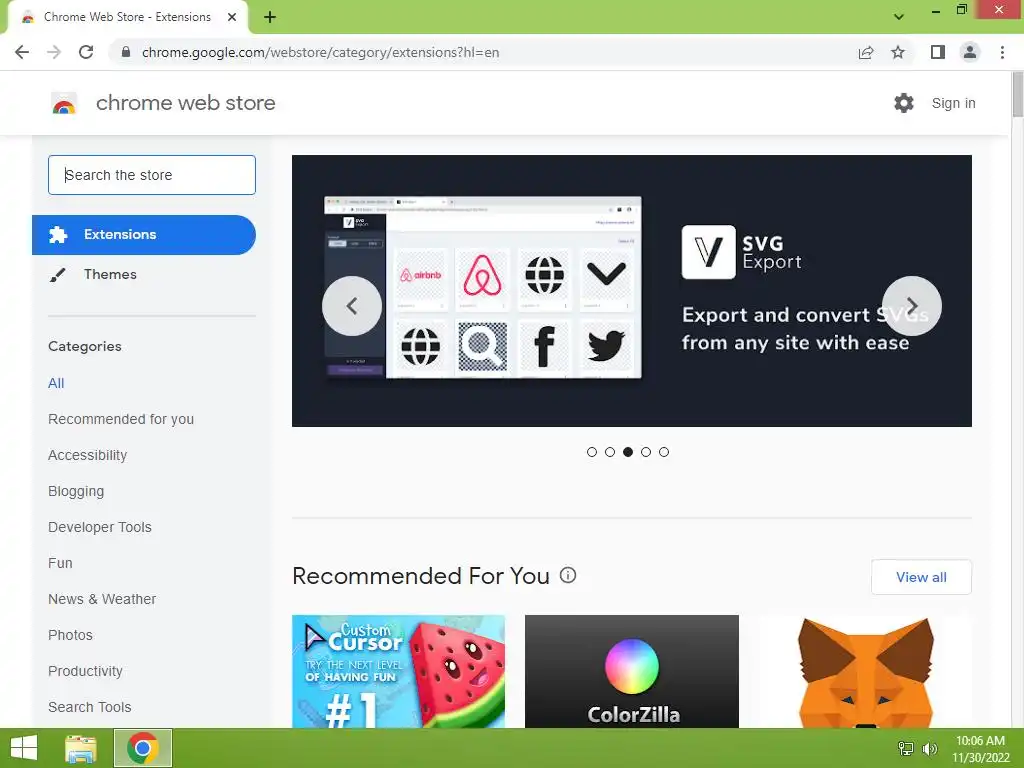Viewport: 1024px width, 768px height.
Task: Select the All category
Action: click(56, 383)
